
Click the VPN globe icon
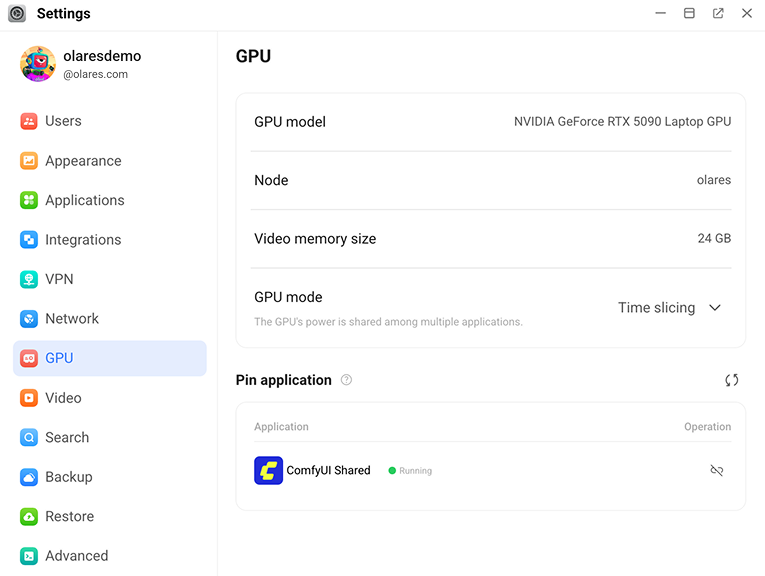29,279
